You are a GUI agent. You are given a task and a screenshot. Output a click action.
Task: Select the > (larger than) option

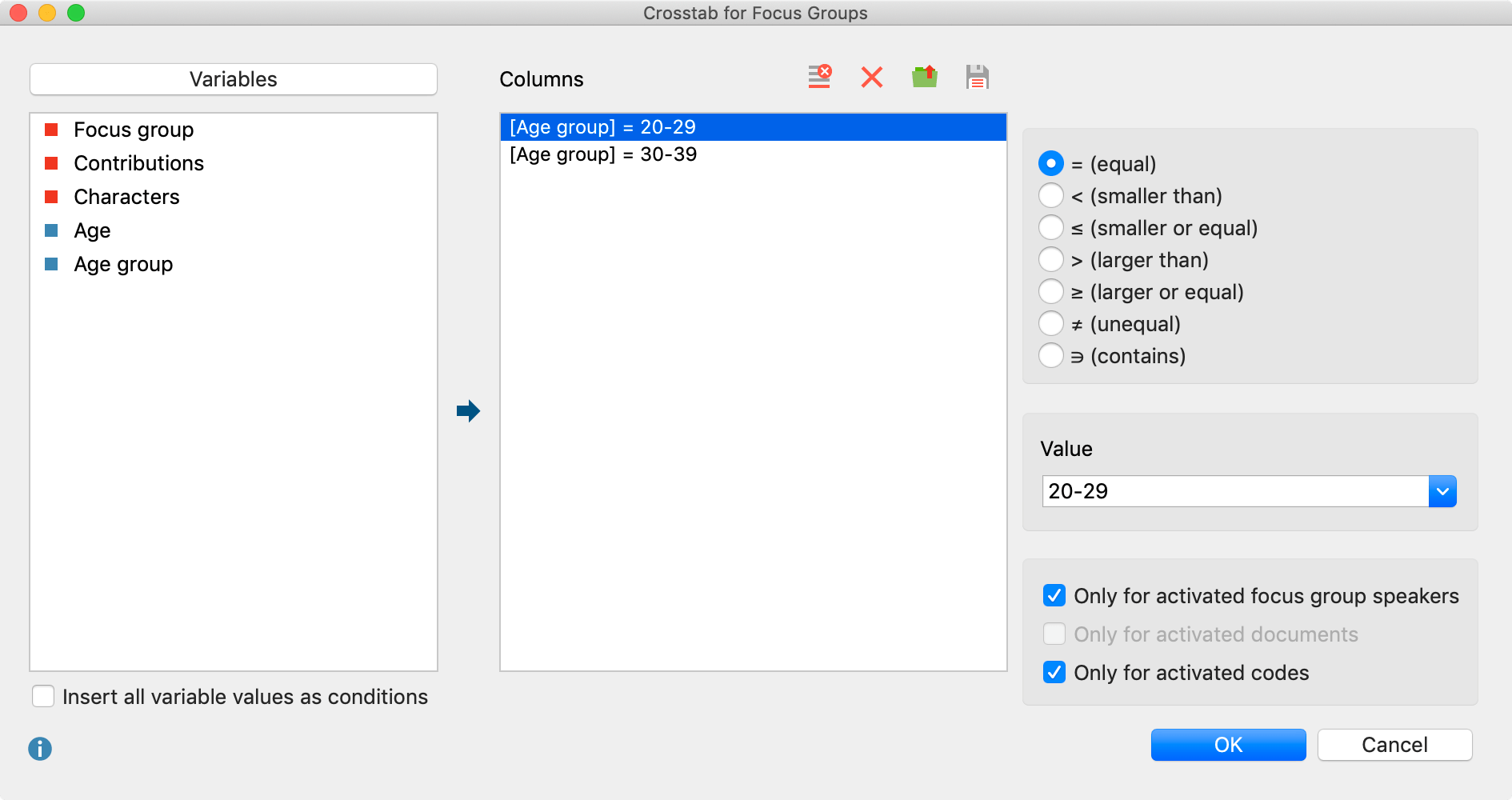pyautogui.click(x=1051, y=259)
